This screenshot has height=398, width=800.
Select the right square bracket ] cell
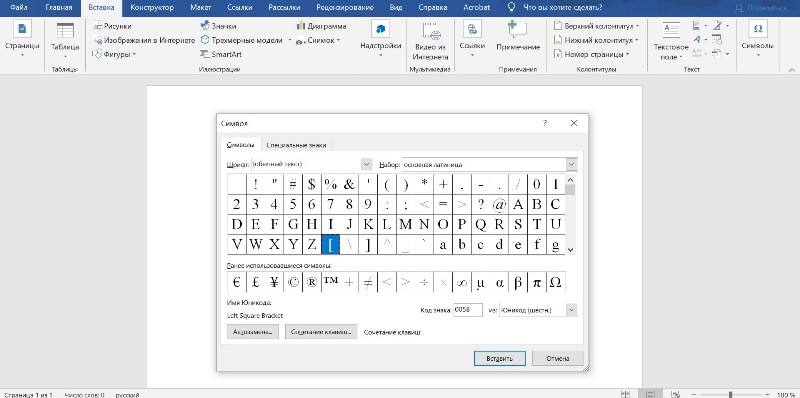[x=368, y=244]
